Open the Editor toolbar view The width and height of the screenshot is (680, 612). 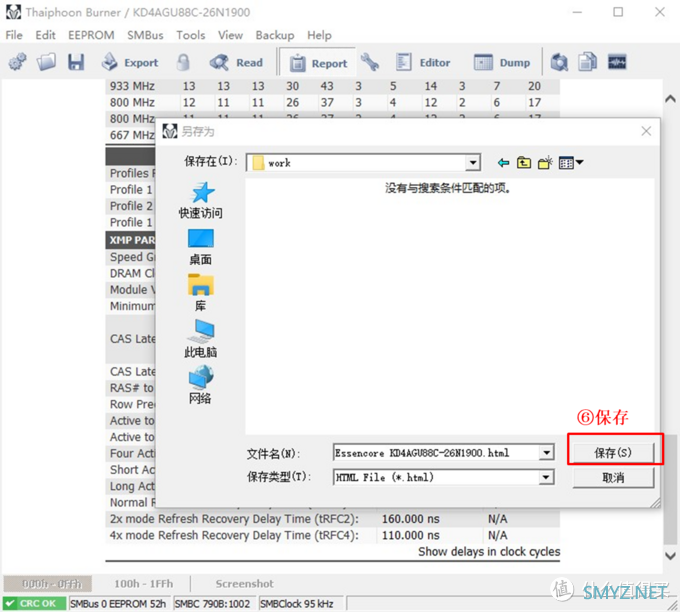click(x=423, y=62)
